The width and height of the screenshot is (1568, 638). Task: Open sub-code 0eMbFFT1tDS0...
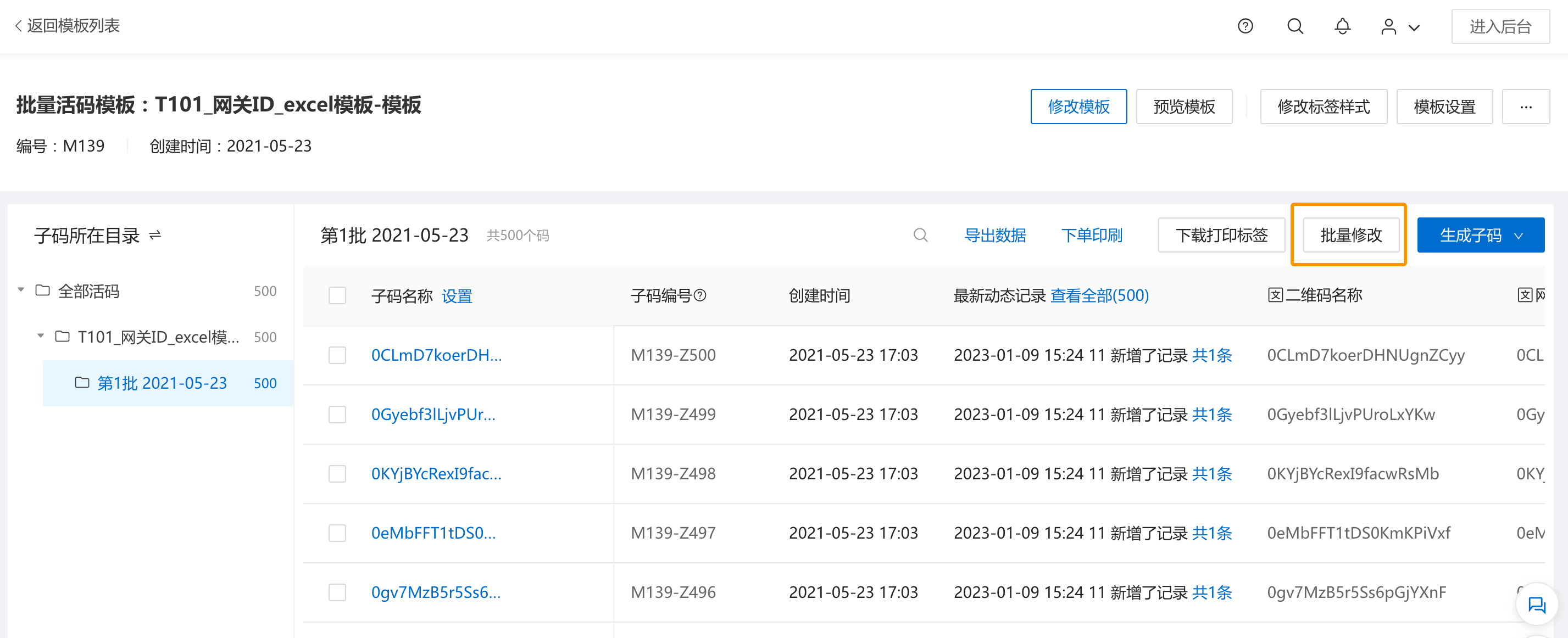(433, 533)
